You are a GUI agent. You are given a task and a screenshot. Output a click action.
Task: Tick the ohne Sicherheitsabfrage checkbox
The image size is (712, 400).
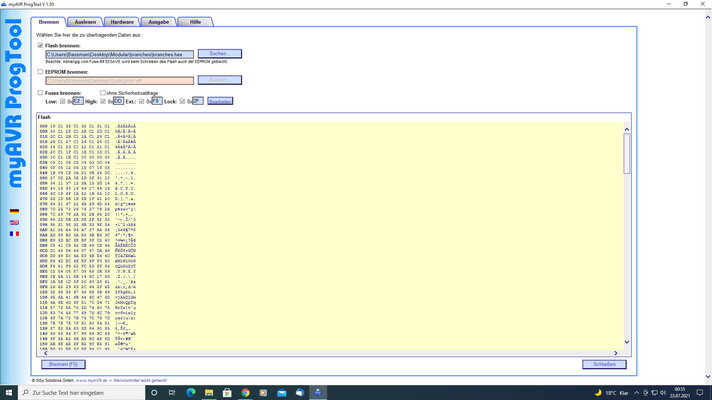point(103,93)
